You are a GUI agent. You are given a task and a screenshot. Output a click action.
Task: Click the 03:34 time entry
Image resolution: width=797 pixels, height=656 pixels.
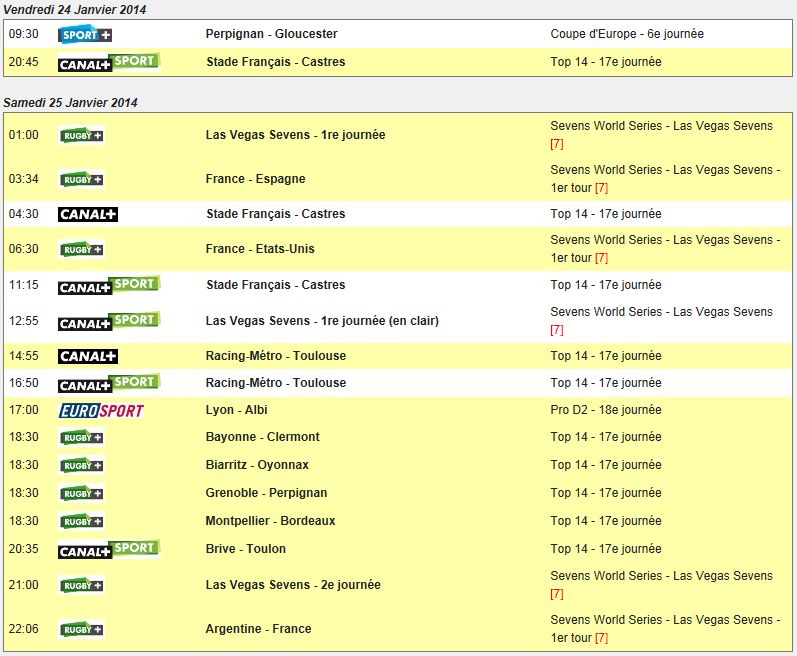click(23, 179)
